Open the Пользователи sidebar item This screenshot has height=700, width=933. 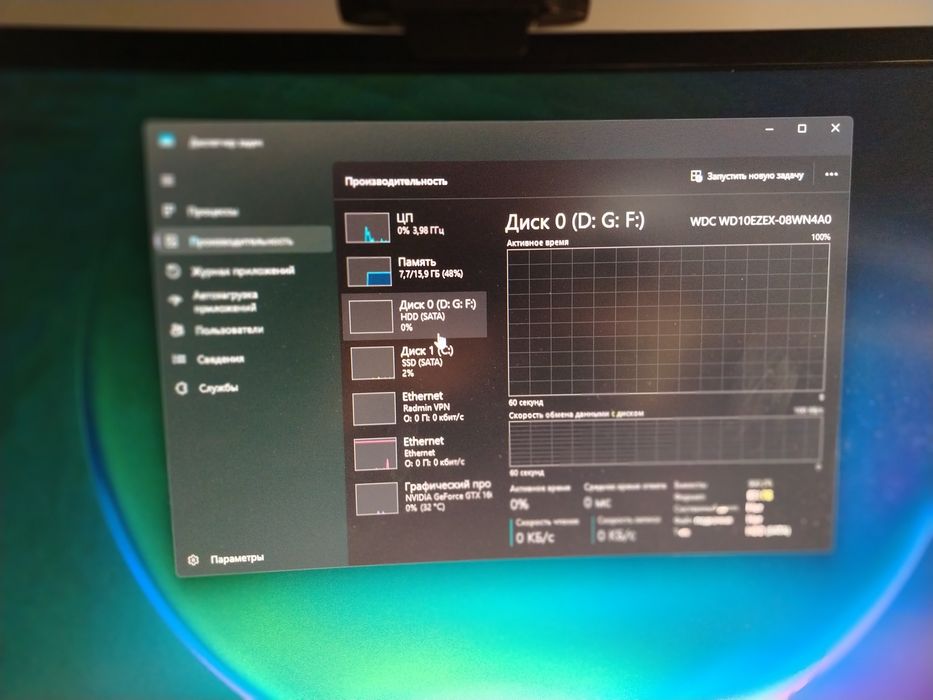pyautogui.click(x=217, y=330)
